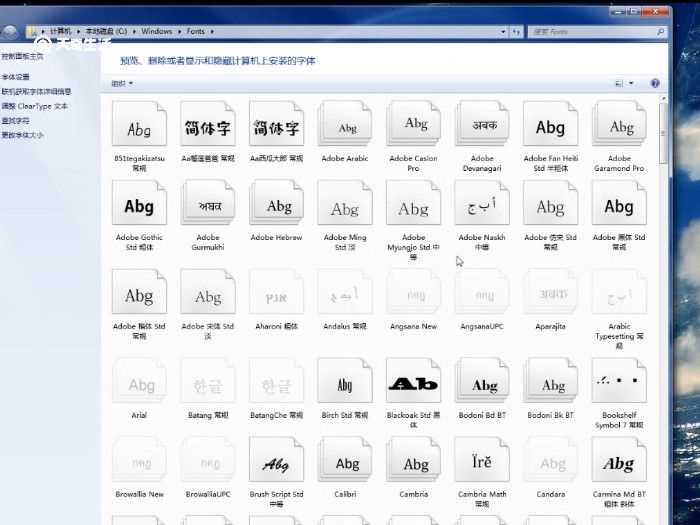Select the Adobe Garamond Pro font

click(619, 124)
